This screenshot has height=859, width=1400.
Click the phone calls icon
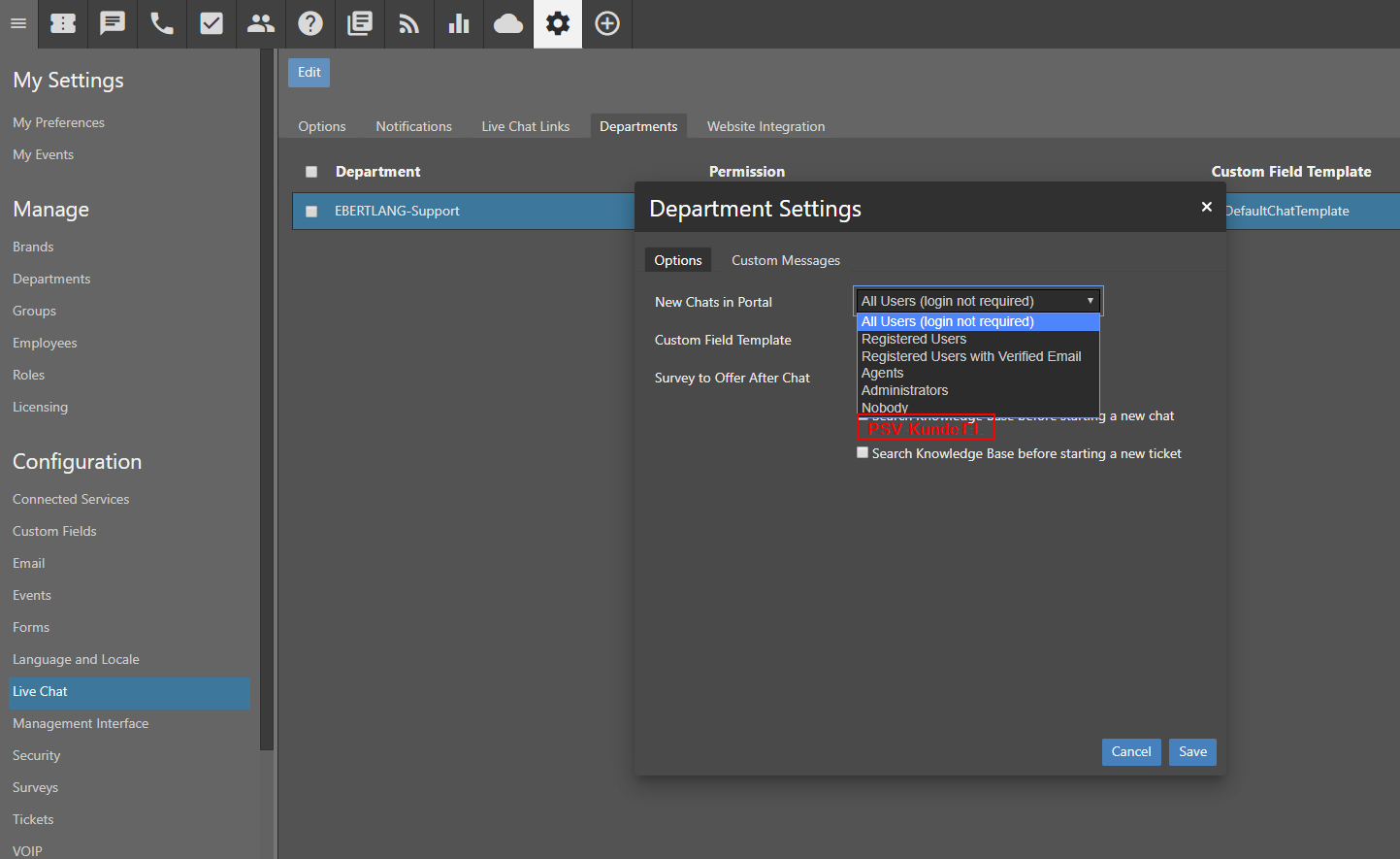tap(162, 23)
